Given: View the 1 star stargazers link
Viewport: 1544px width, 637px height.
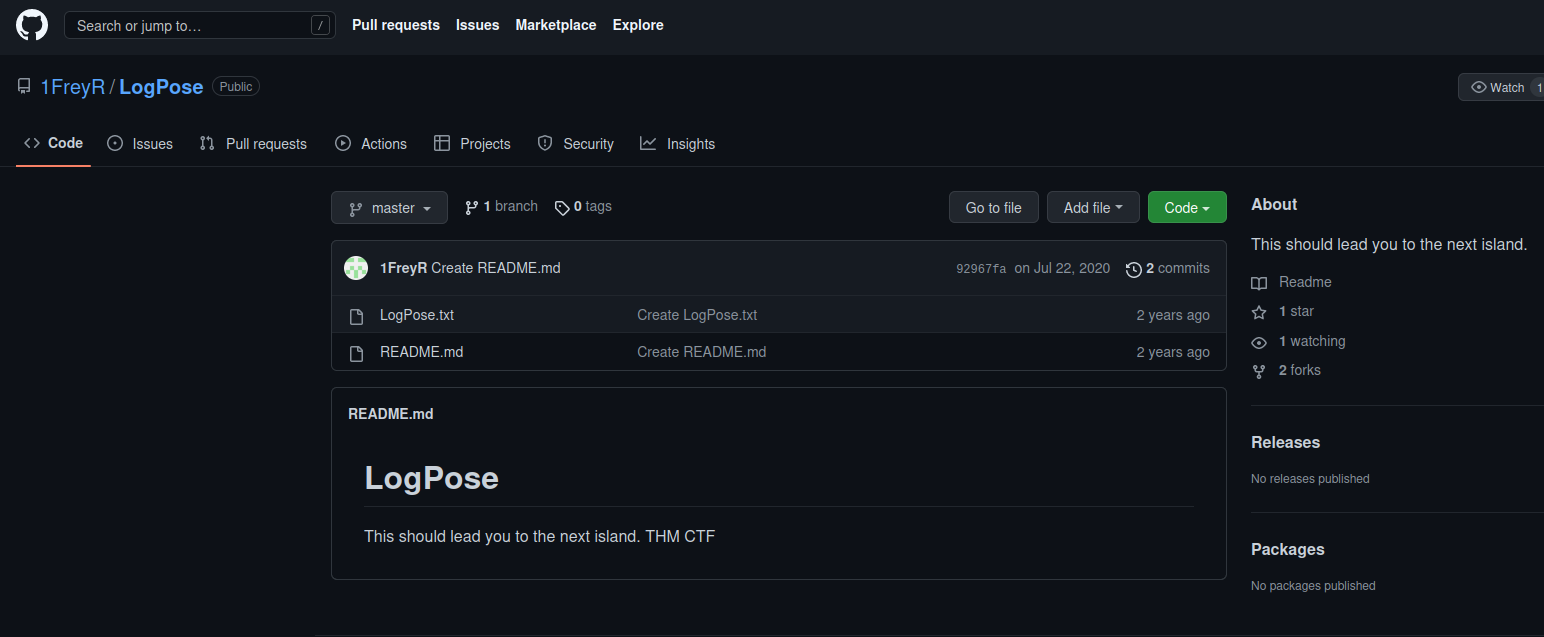Looking at the screenshot, I should pyautogui.click(x=1296, y=312).
